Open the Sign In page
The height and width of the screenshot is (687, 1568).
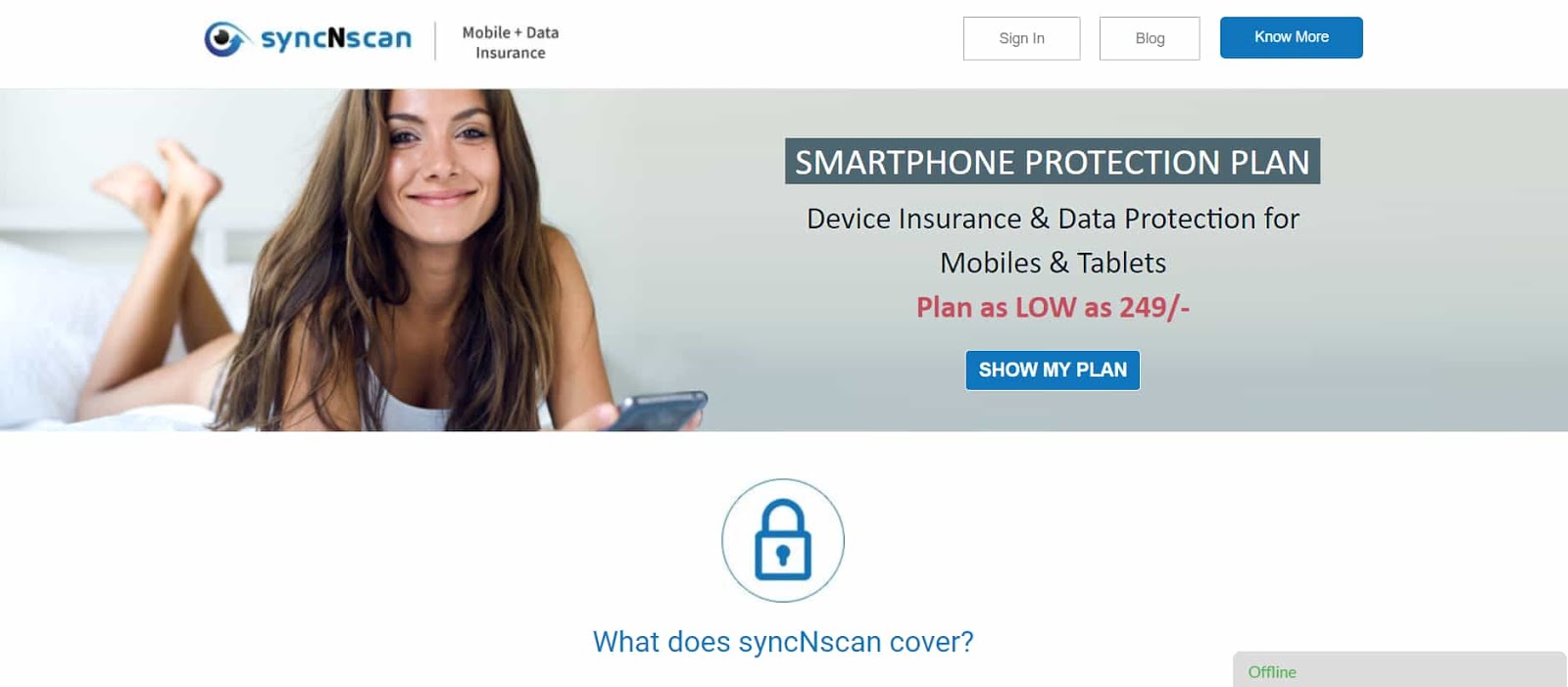point(1021,38)
